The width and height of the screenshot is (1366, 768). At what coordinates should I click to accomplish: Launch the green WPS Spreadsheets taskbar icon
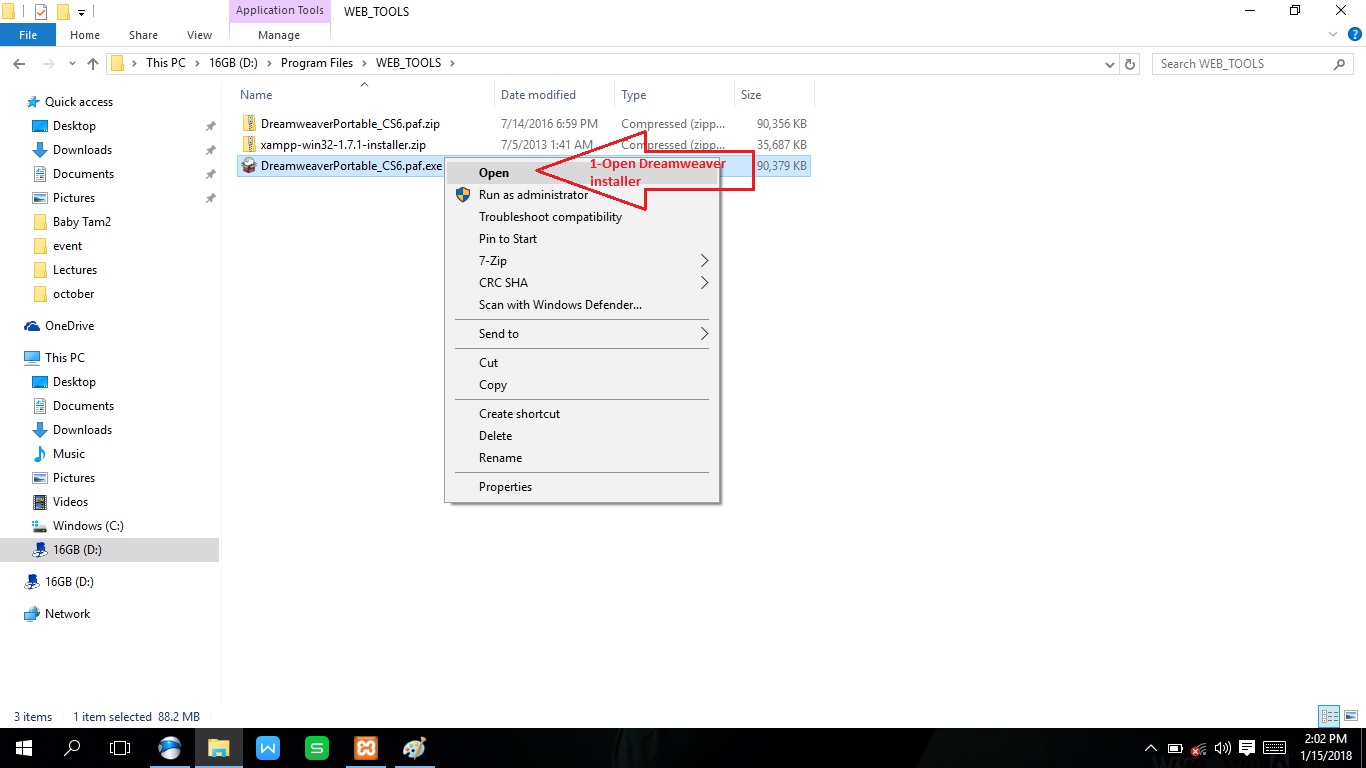317,748
